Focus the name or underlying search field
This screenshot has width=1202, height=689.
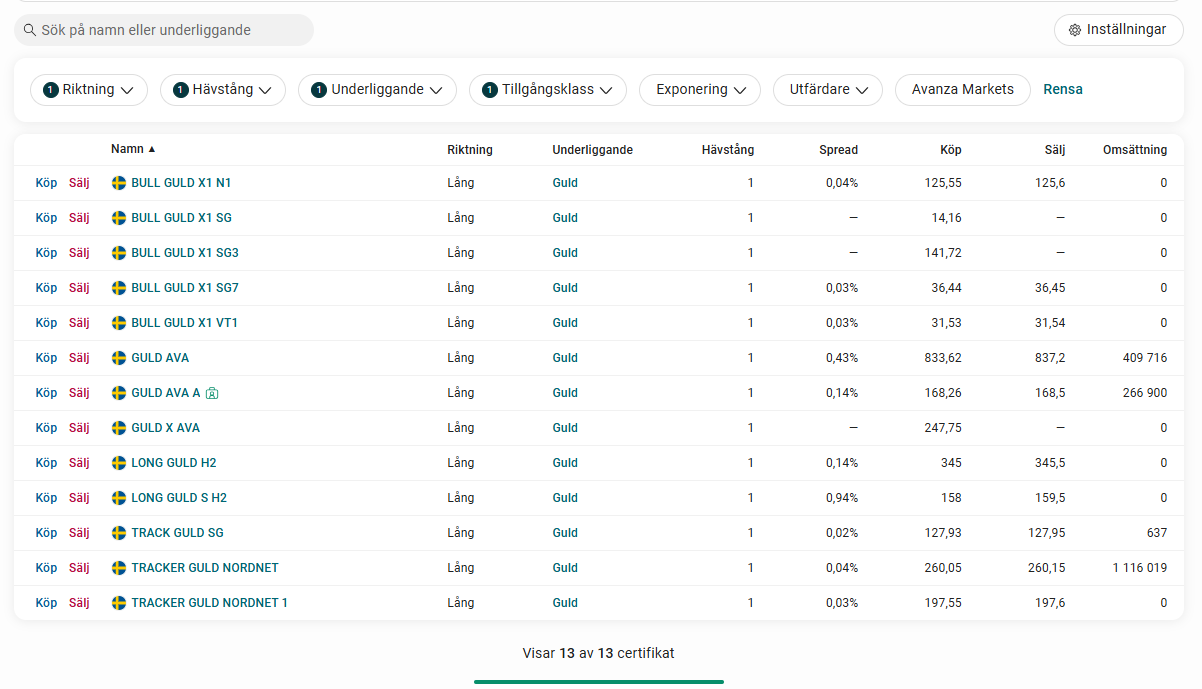(170, 30)
